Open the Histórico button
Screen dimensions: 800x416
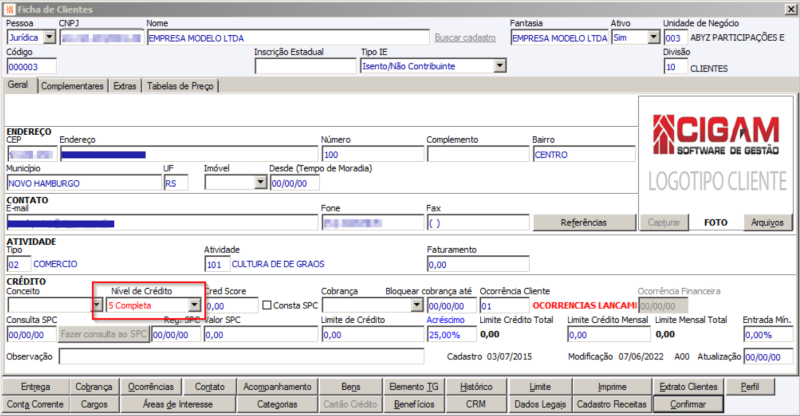477,387
